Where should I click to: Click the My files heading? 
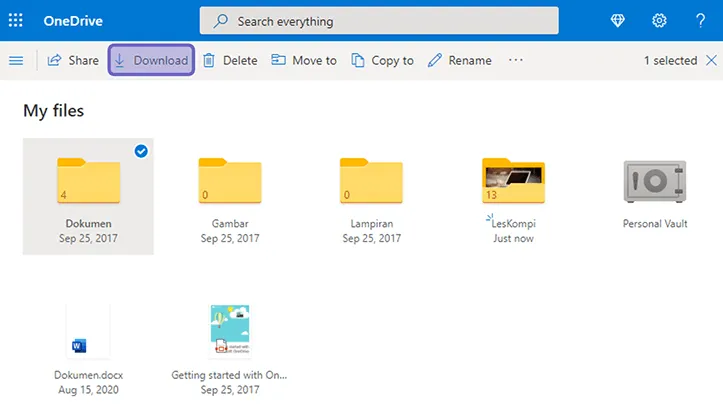pyautogui.click(x=53, y=111)
